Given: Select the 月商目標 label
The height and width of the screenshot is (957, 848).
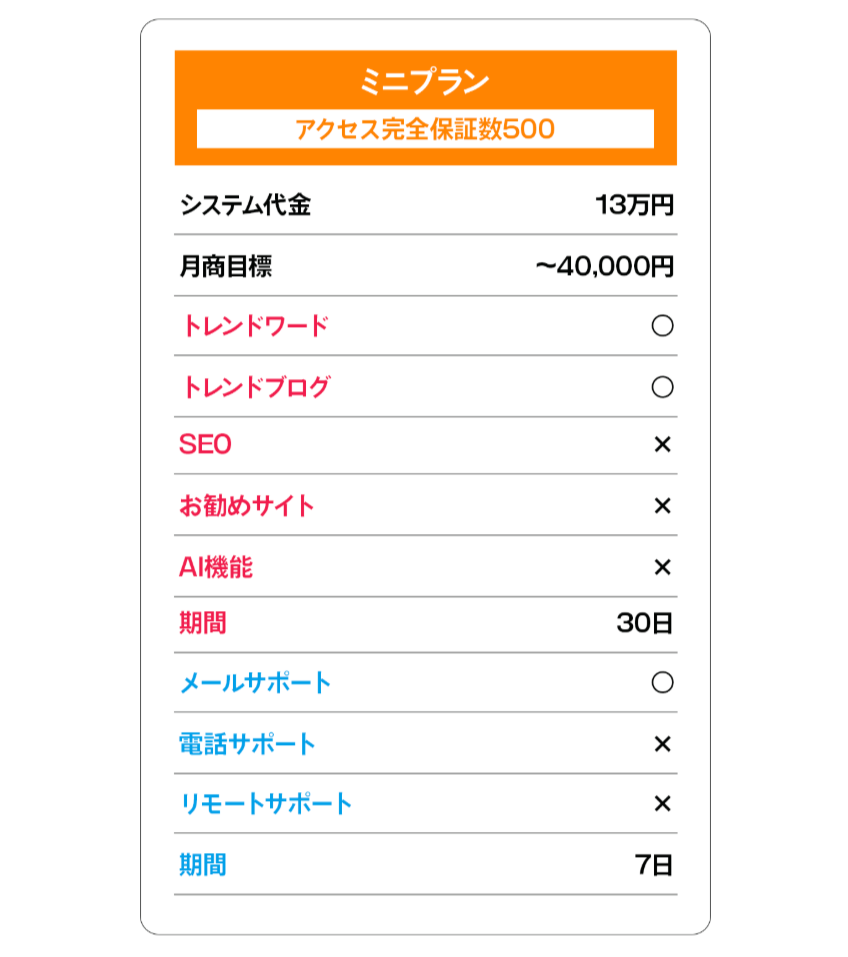Looking at the screenshot, I should (225, 267).
